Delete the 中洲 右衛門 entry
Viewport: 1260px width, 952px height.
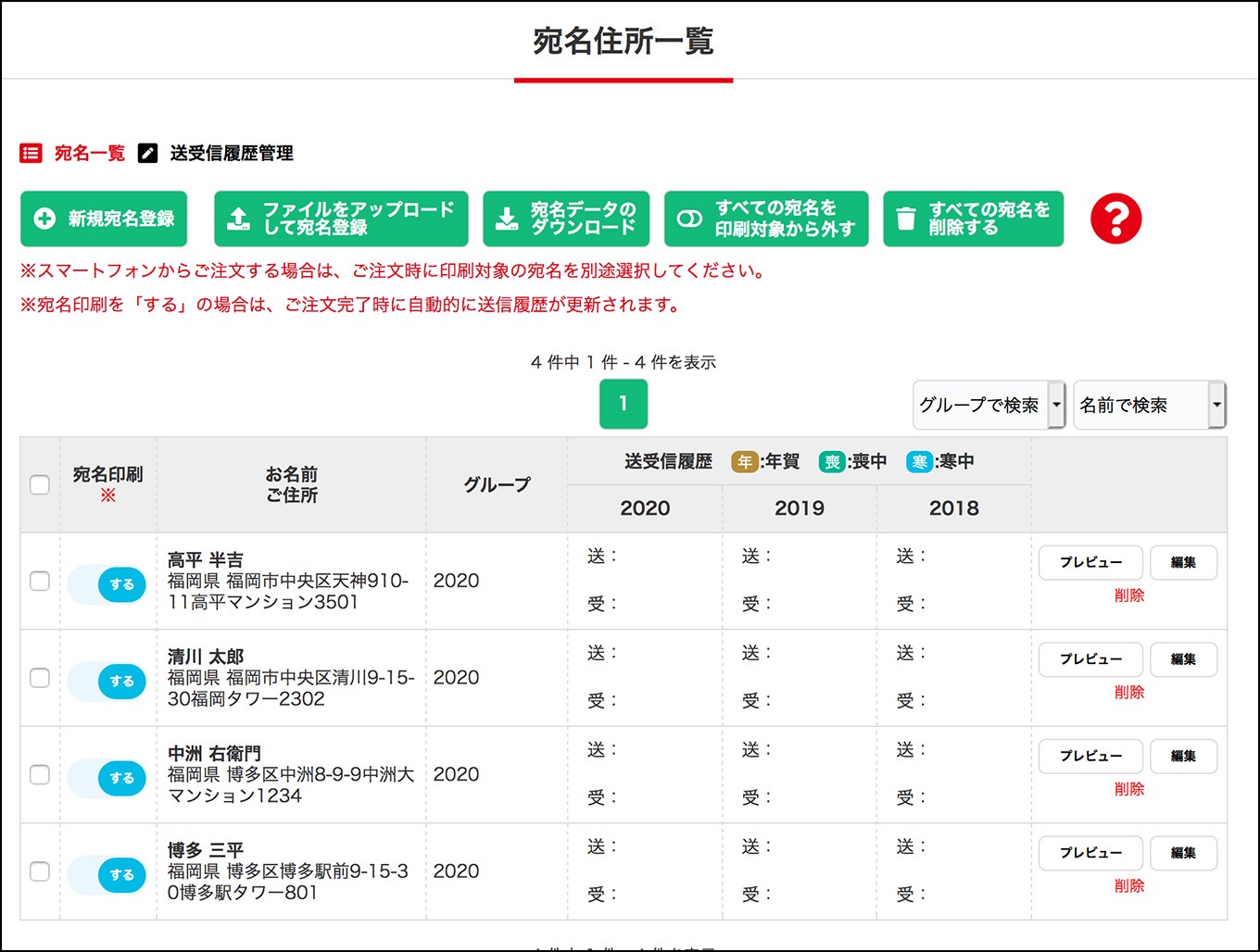(1128, 789)
